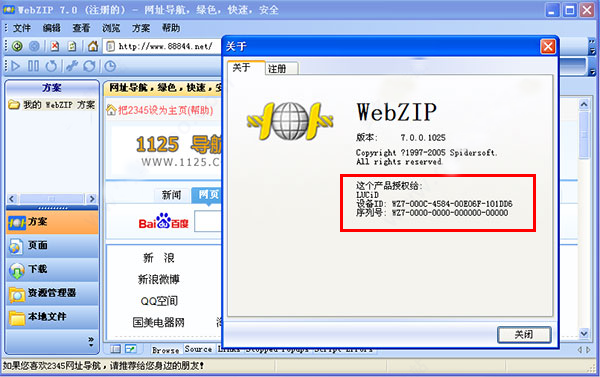
Task: Click the Stop loading page icon
Action: pos(55,46)
